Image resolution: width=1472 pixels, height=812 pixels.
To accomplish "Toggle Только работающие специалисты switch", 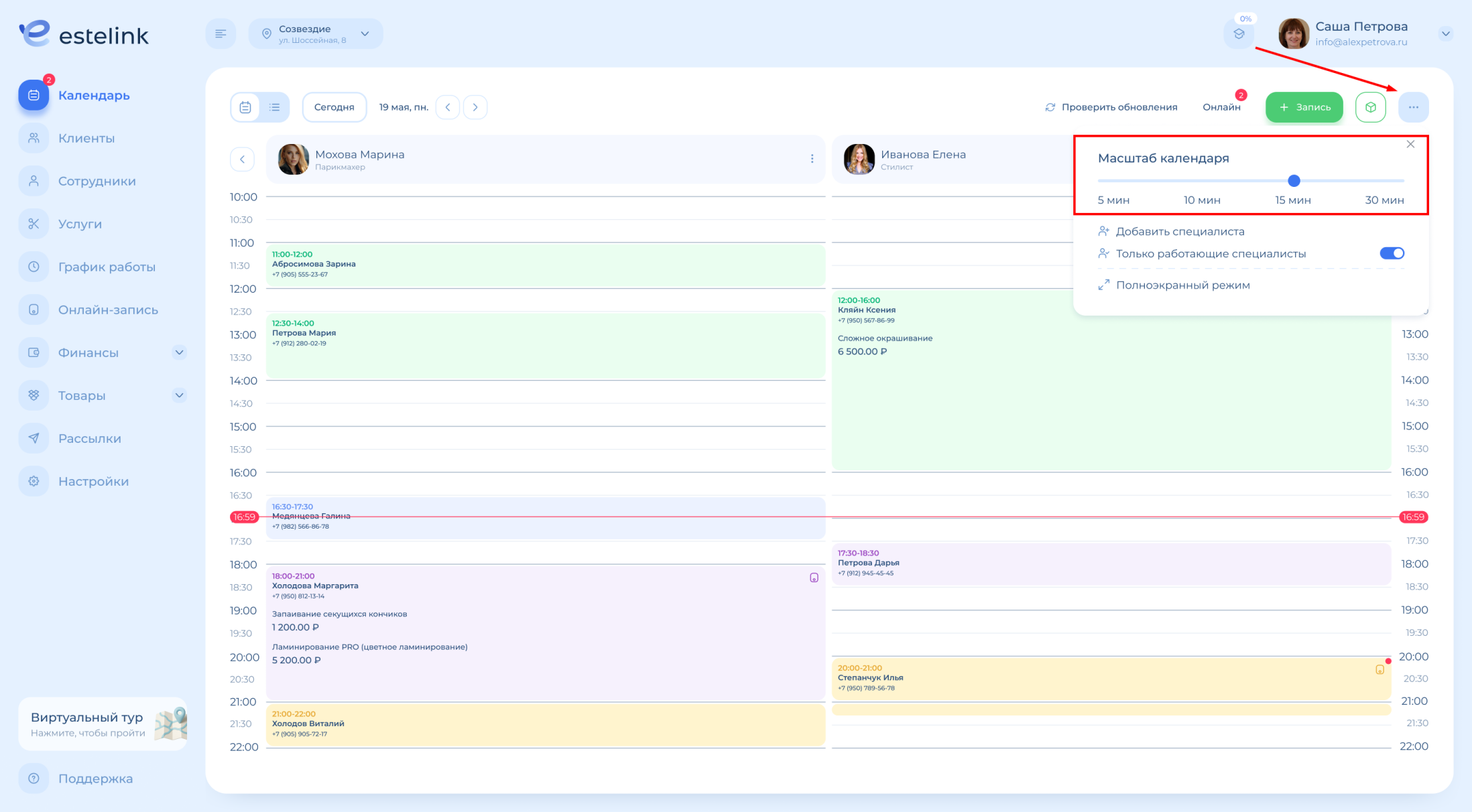I will (x=1392, y=253).
